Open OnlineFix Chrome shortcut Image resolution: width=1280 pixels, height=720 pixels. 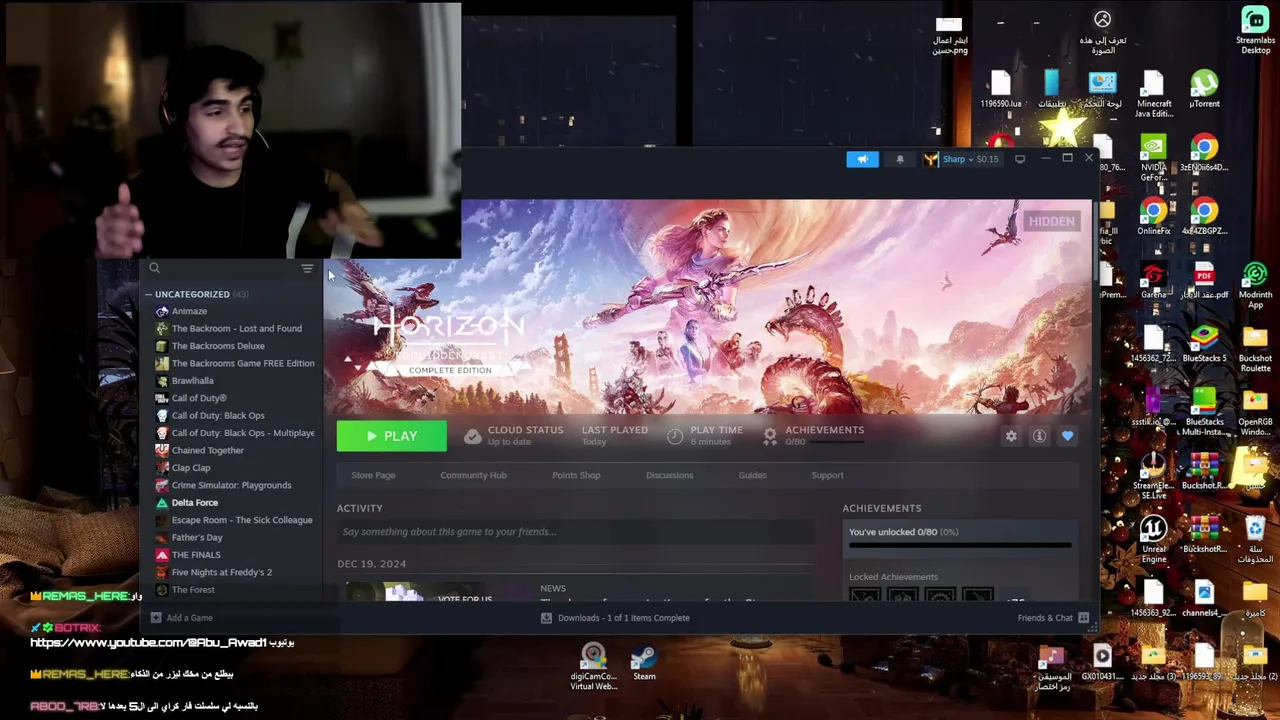tap(1153, 218)
